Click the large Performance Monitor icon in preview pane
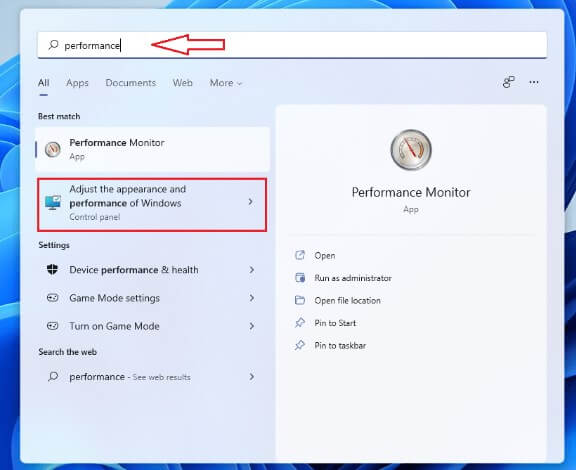Screen dimensions: 576x470 411,150
